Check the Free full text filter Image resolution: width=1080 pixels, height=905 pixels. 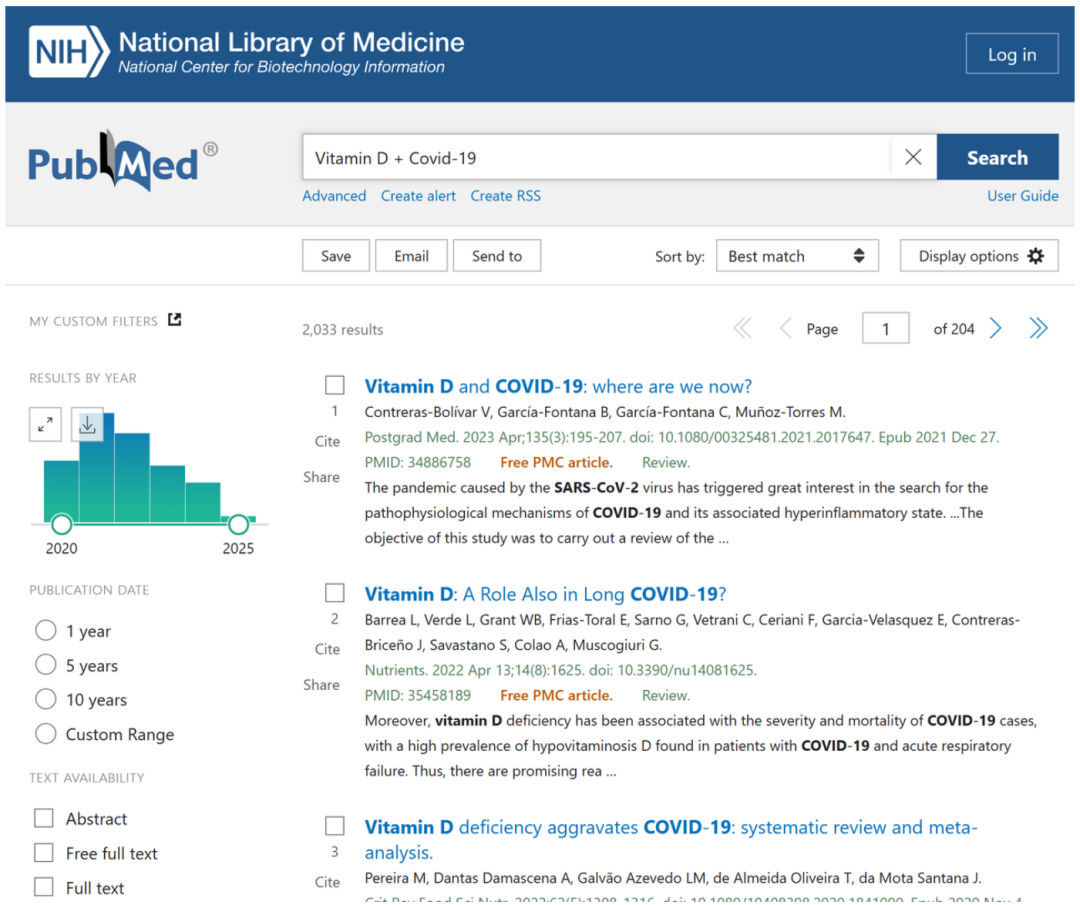[44, 853]
